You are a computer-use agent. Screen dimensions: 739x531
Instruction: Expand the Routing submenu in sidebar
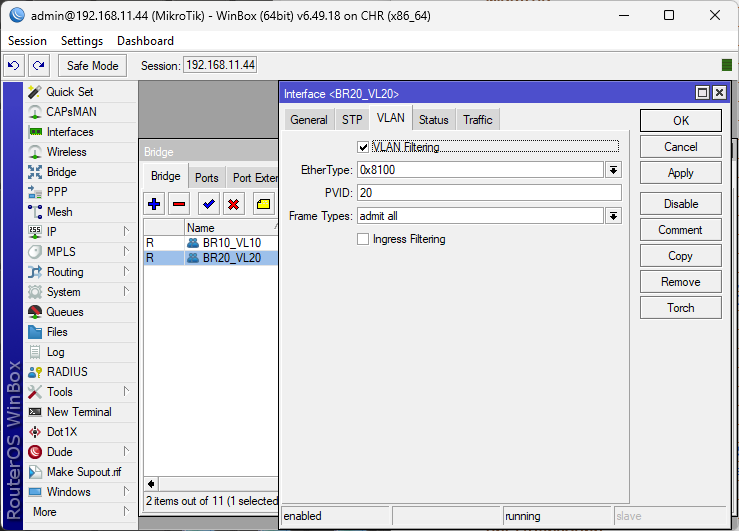(x=65, y=272)
